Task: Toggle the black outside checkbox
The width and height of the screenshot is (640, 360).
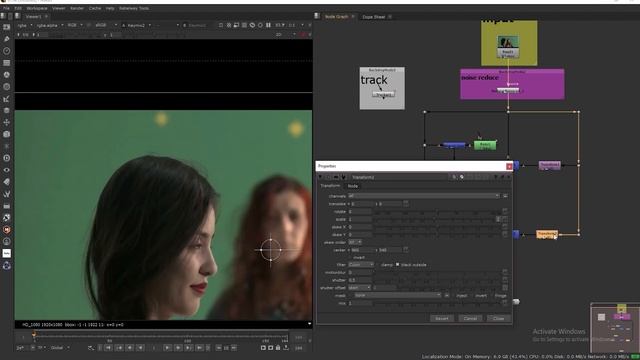Action: coord(397,264)
